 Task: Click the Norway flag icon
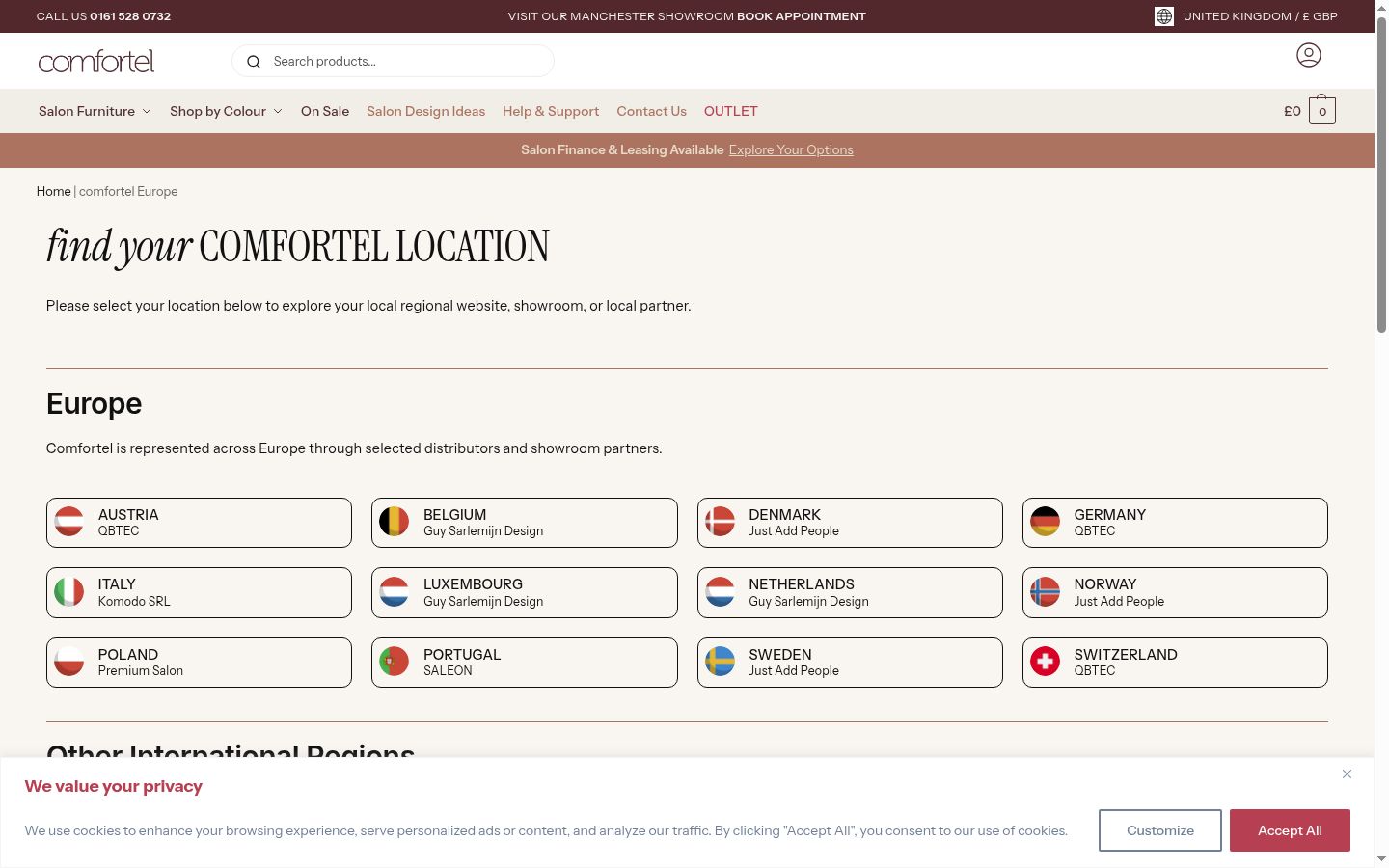pos(1046,592)
